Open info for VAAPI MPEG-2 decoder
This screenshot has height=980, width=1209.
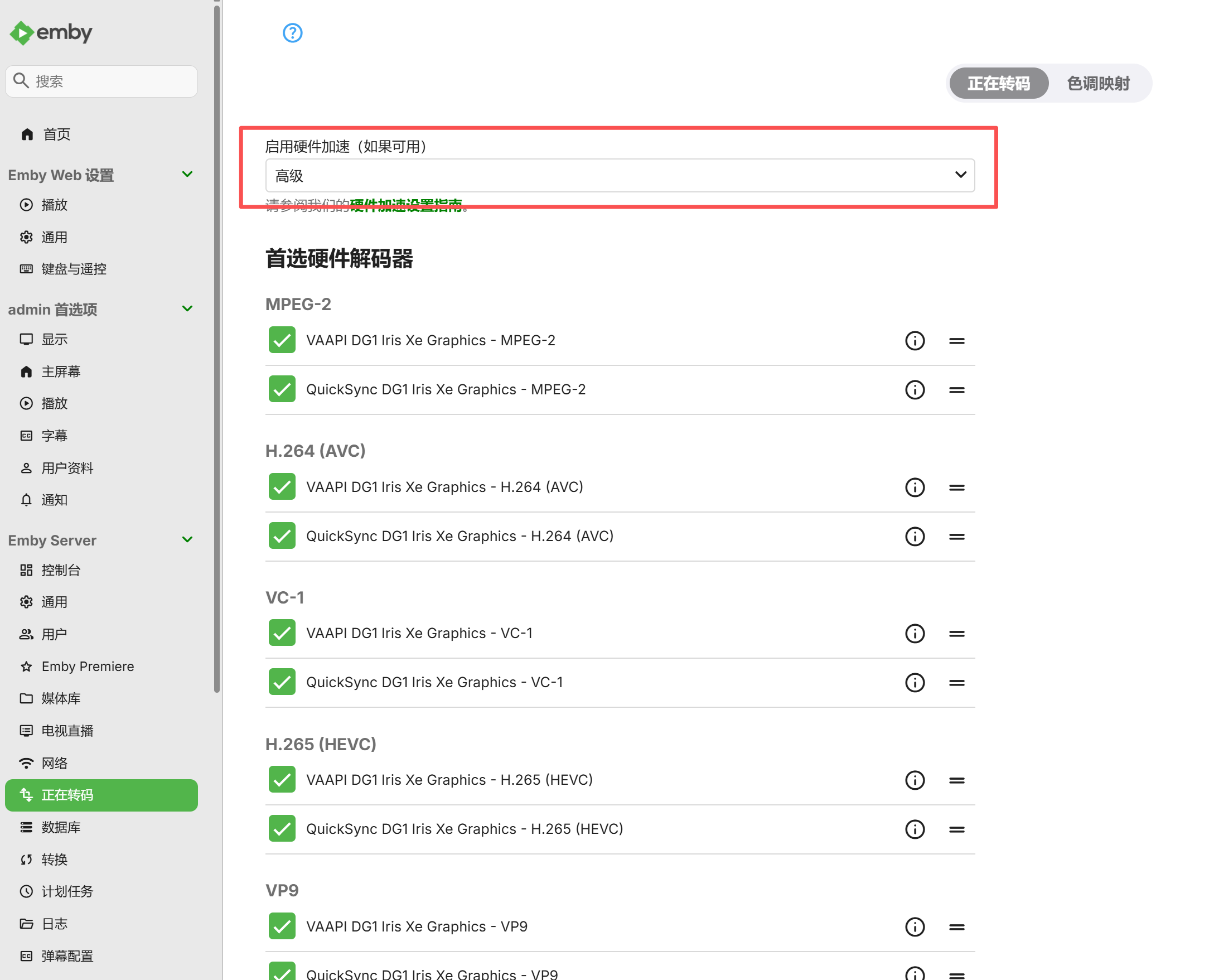915,340
